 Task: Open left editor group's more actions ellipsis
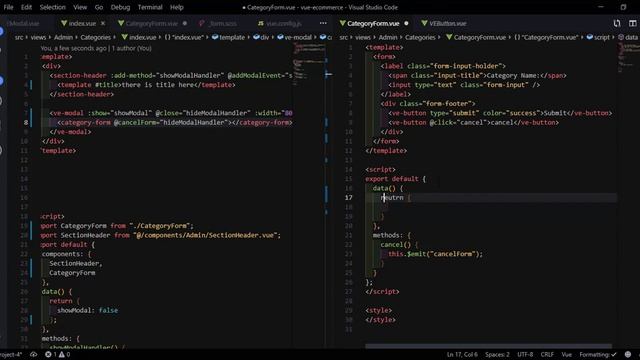(323, 23)
